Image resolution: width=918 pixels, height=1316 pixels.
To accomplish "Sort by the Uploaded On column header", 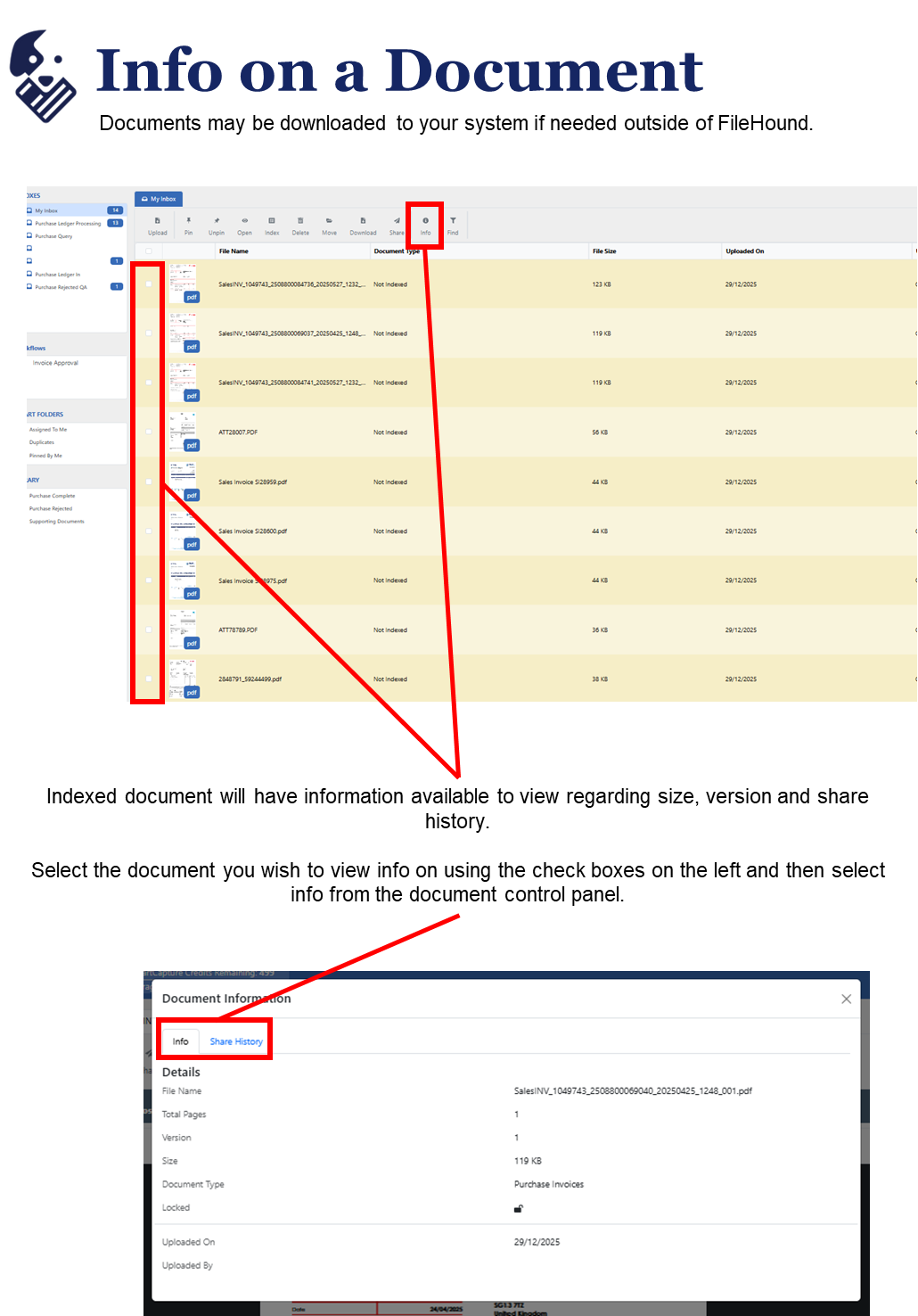I will (x=745, y=251).
